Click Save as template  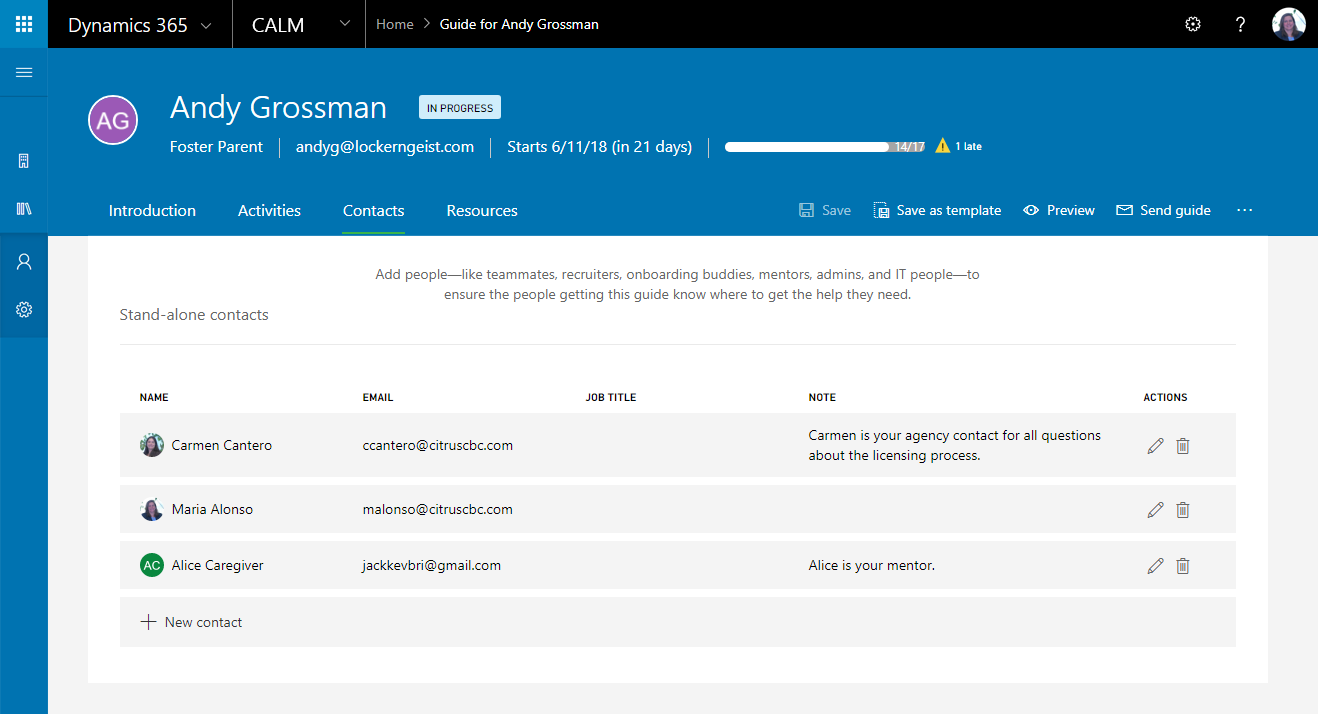coord(937,210)
